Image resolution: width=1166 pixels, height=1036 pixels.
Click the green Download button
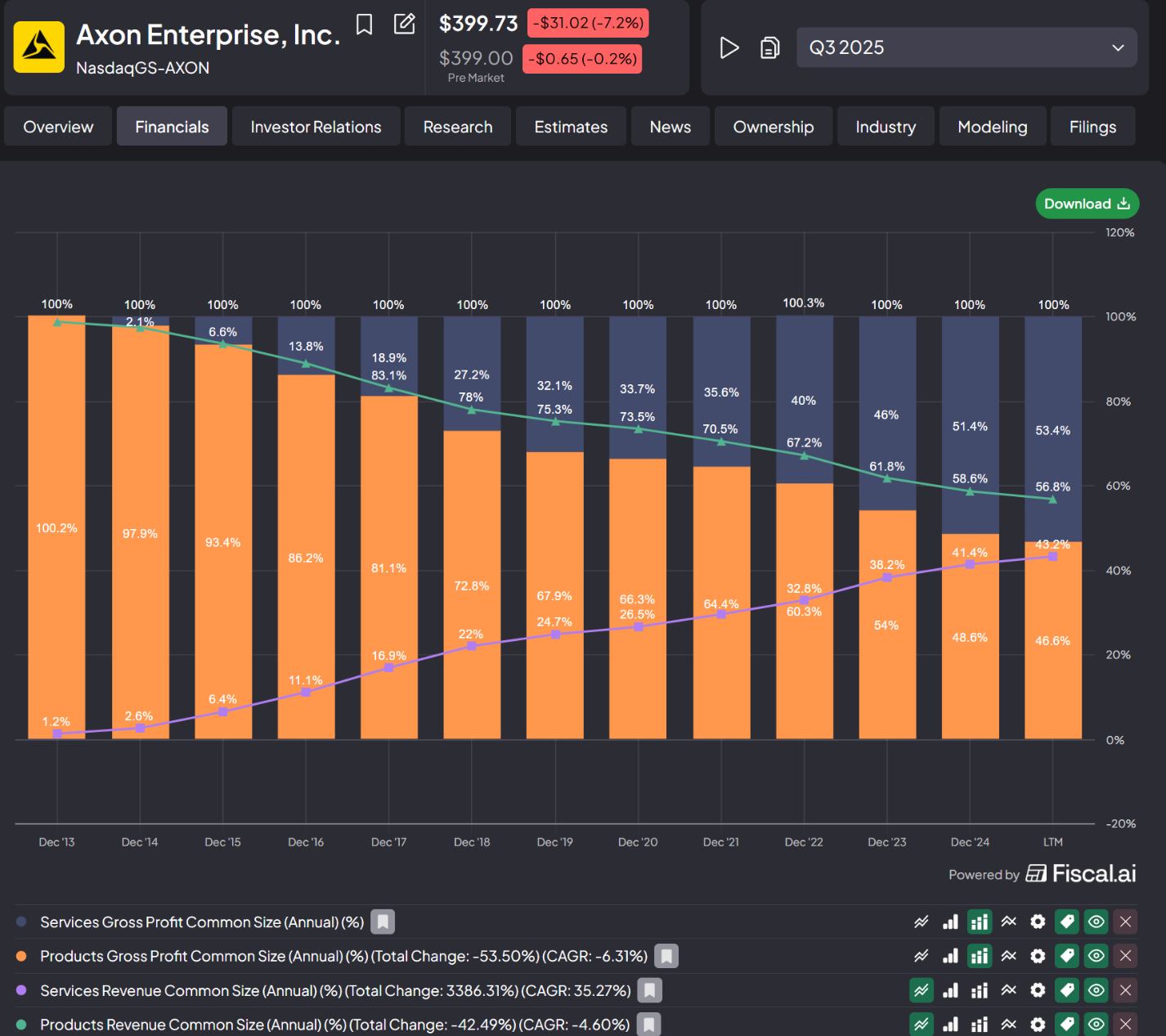coord(1087,204)
